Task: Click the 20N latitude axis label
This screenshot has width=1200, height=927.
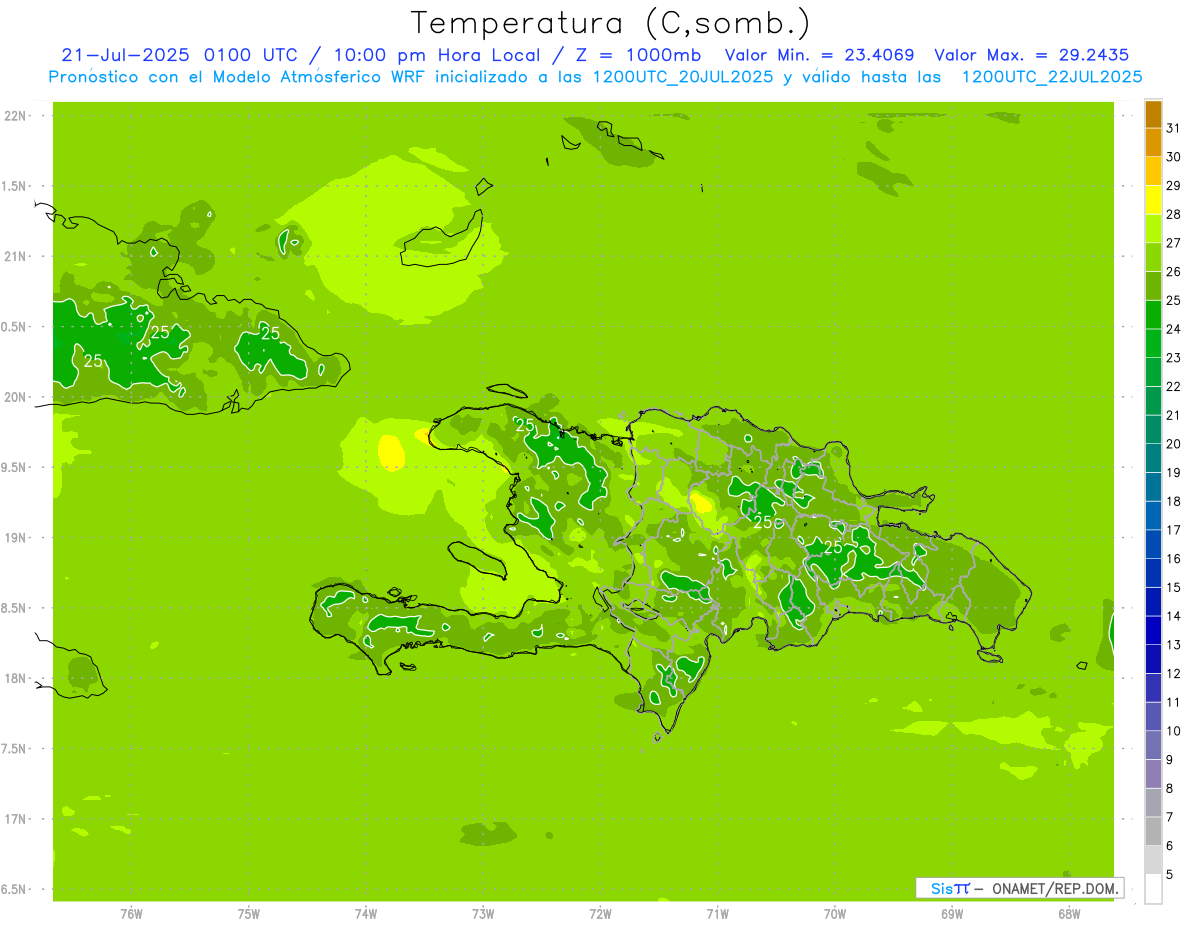Action: 16,397
